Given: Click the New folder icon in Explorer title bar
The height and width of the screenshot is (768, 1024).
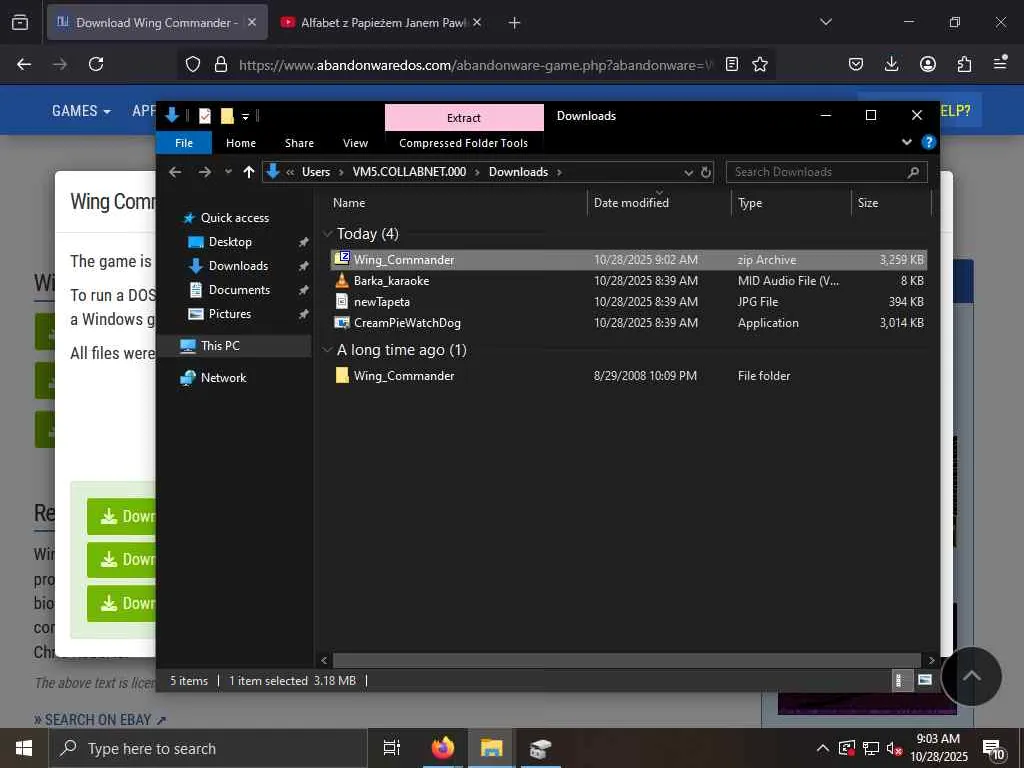Looking at the screenshot, I should pos(227,116).
